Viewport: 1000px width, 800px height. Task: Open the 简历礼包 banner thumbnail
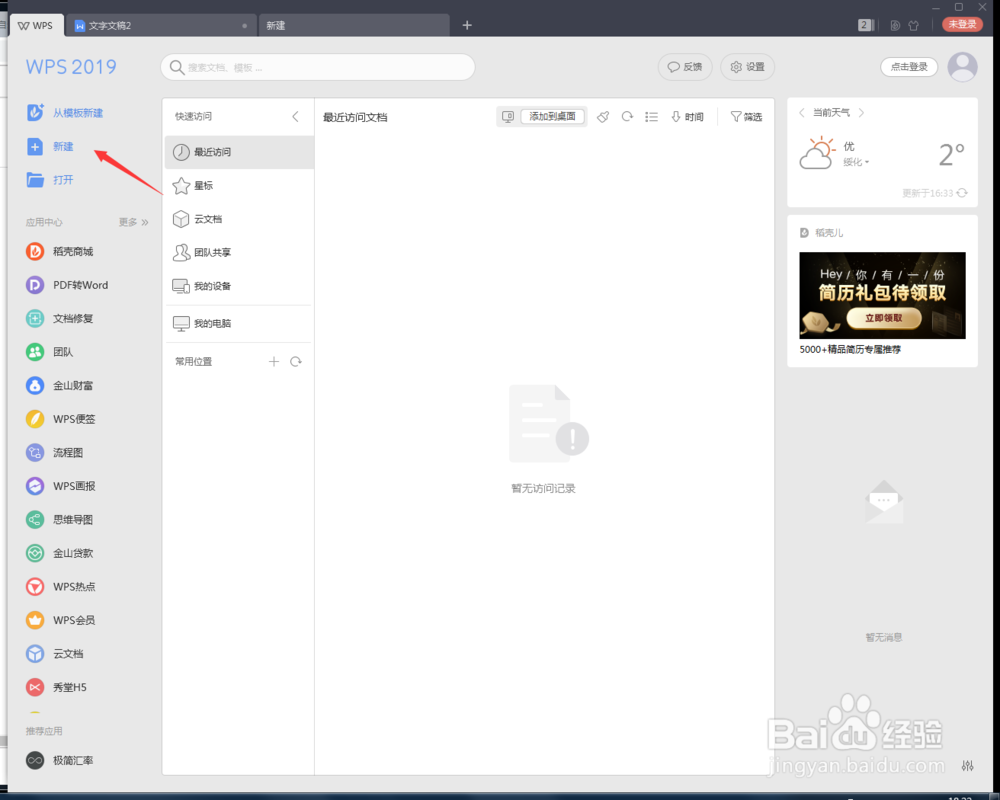tap(882, 295)
